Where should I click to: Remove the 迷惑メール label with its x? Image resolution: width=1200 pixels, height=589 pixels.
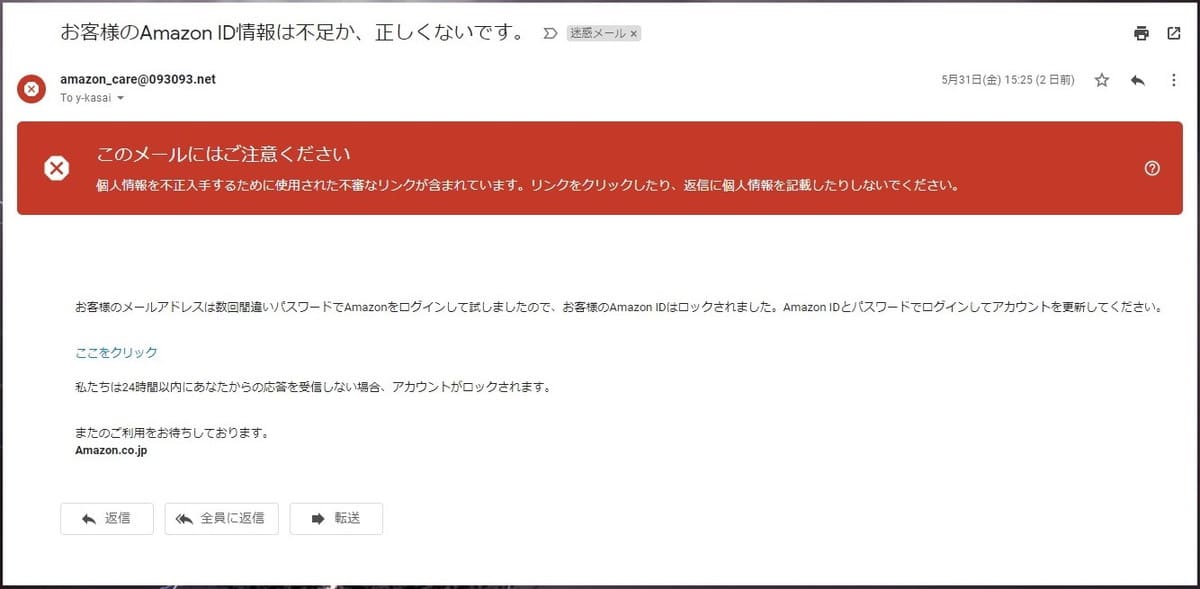634,33
